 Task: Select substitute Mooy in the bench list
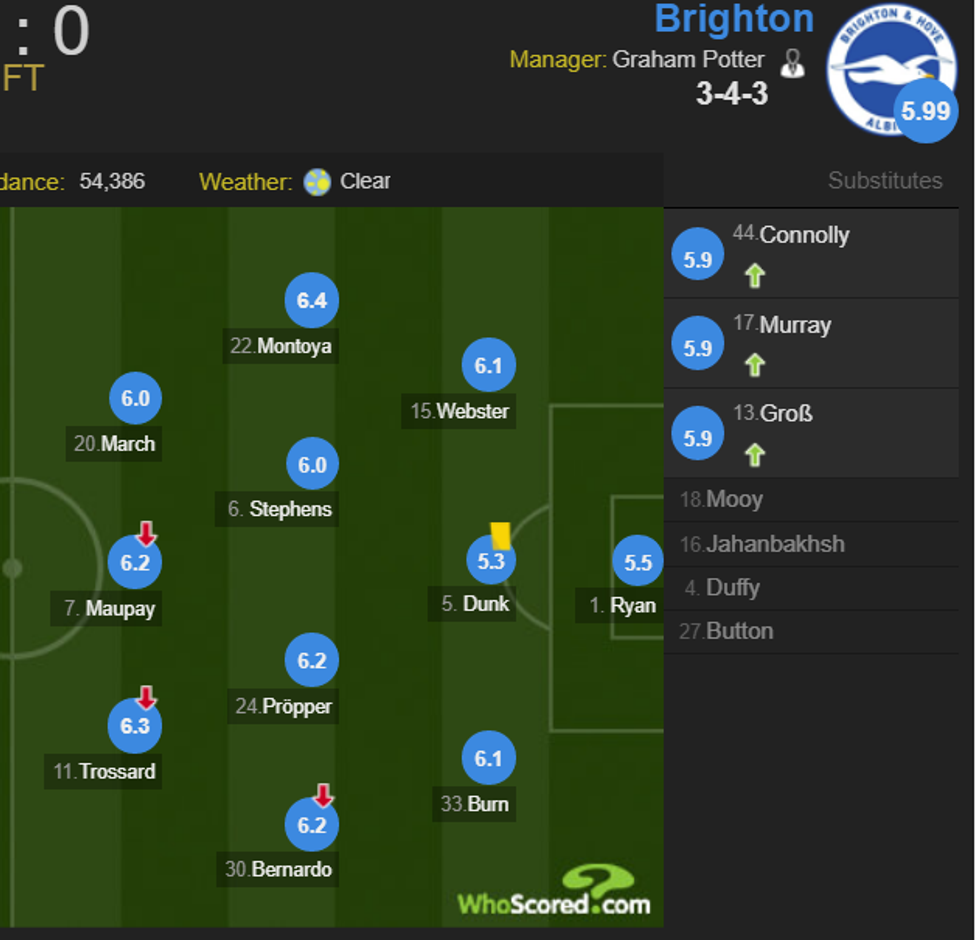pyautogui.click(x=734, y=499)
